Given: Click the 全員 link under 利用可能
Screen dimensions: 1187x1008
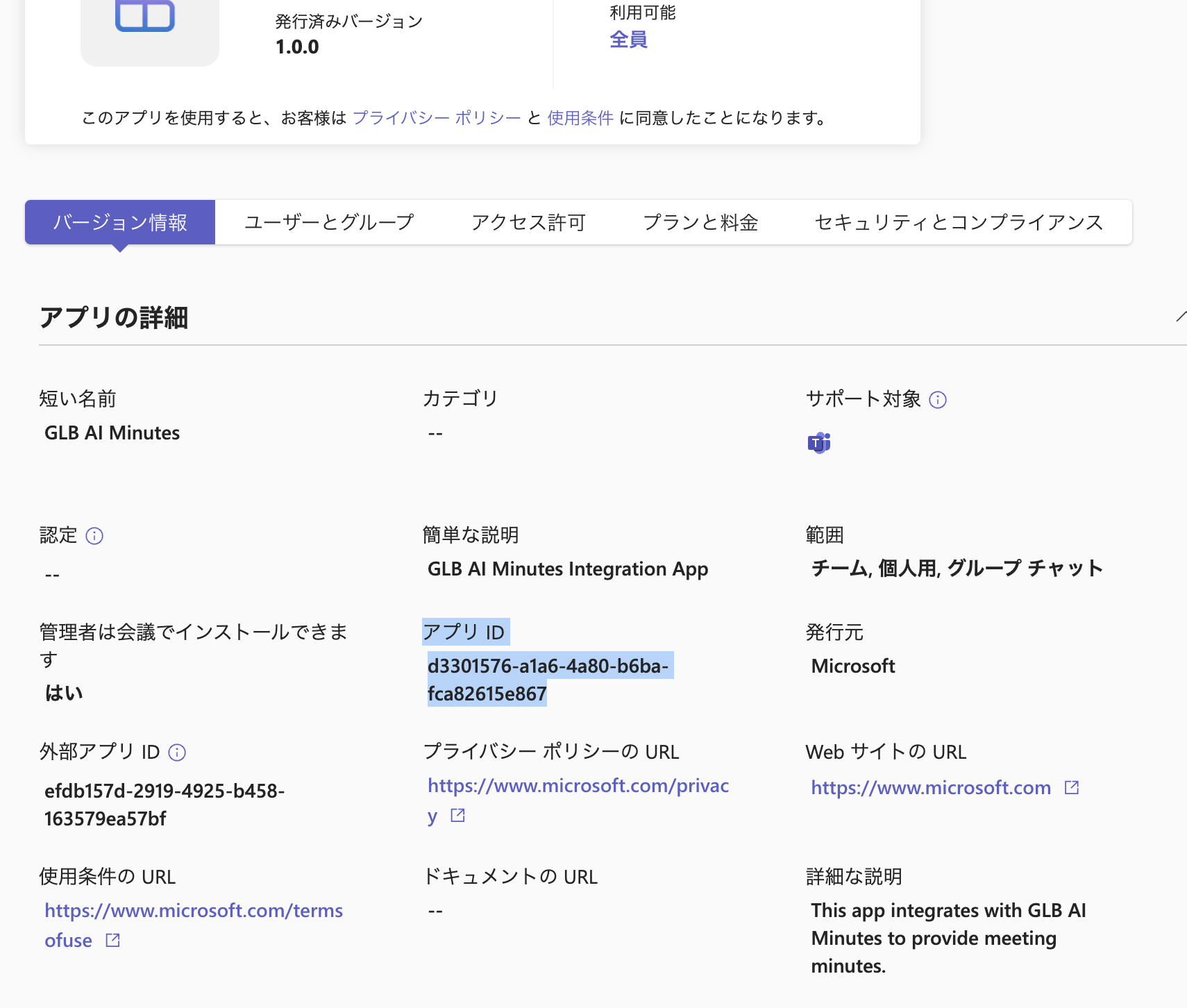Looking at the screenshot, I should [627, 40].
